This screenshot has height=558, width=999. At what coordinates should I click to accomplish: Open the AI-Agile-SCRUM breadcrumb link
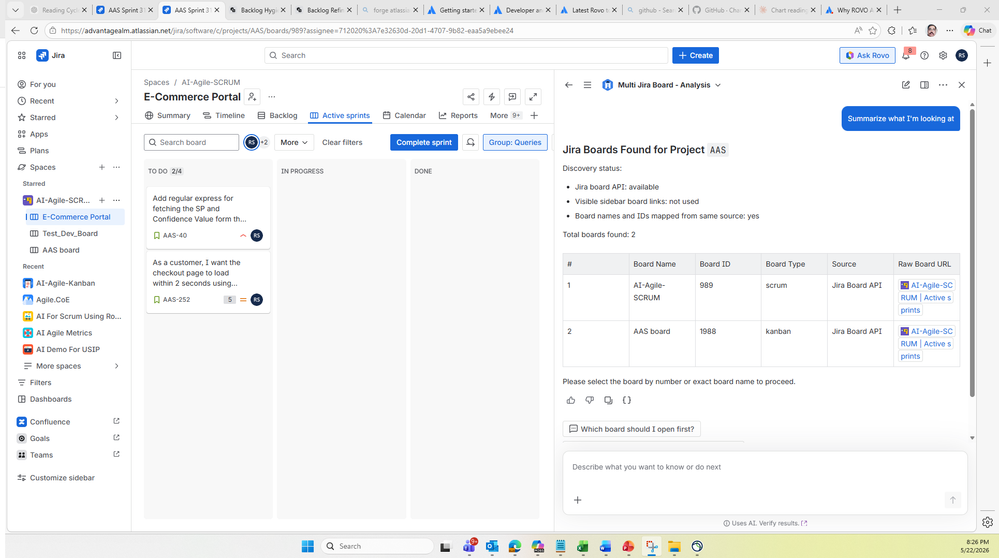[211, 82]
